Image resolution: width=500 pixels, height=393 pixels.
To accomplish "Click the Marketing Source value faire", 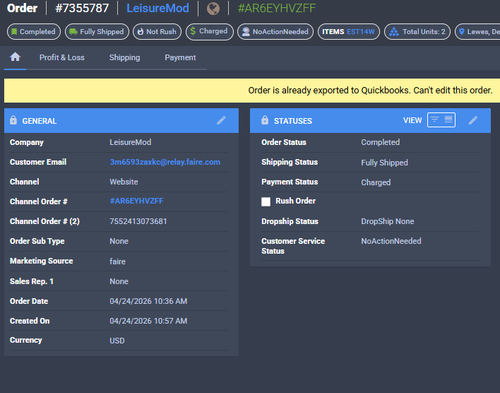I will point(118,261).
